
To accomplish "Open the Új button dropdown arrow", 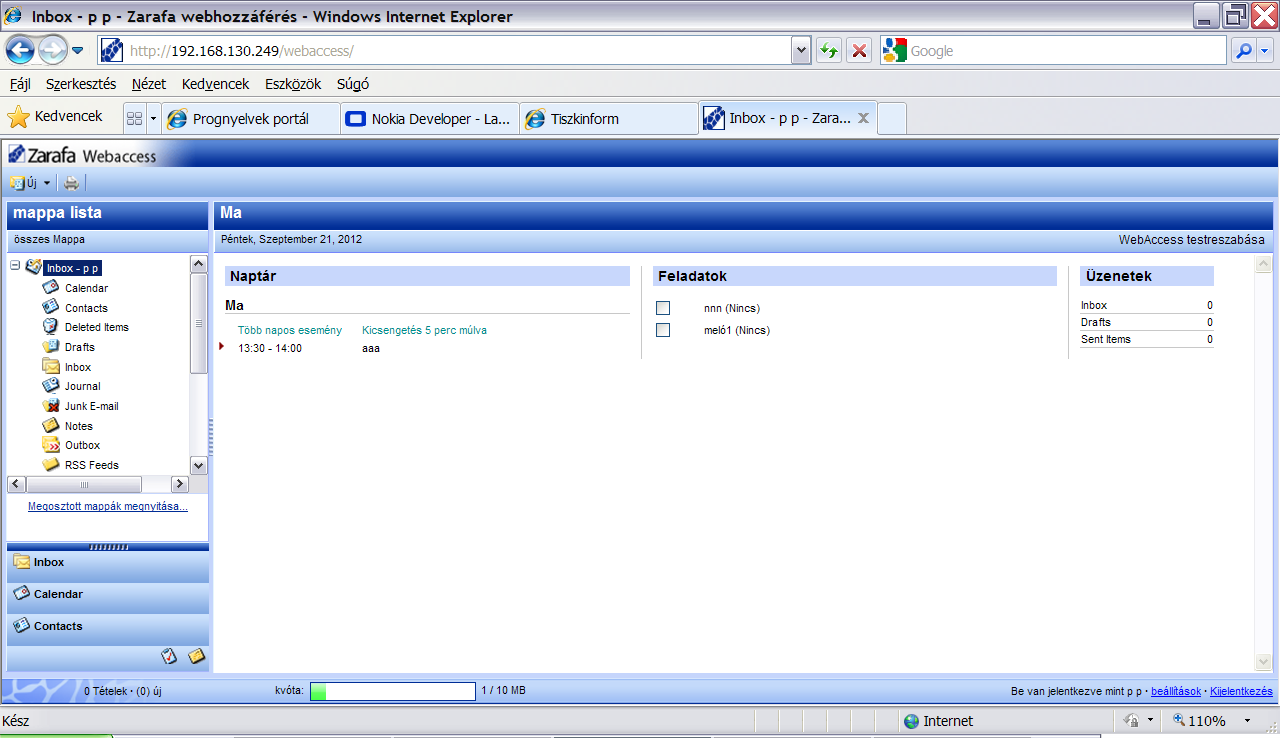I will pyautogui.click(x=47, y=183).
